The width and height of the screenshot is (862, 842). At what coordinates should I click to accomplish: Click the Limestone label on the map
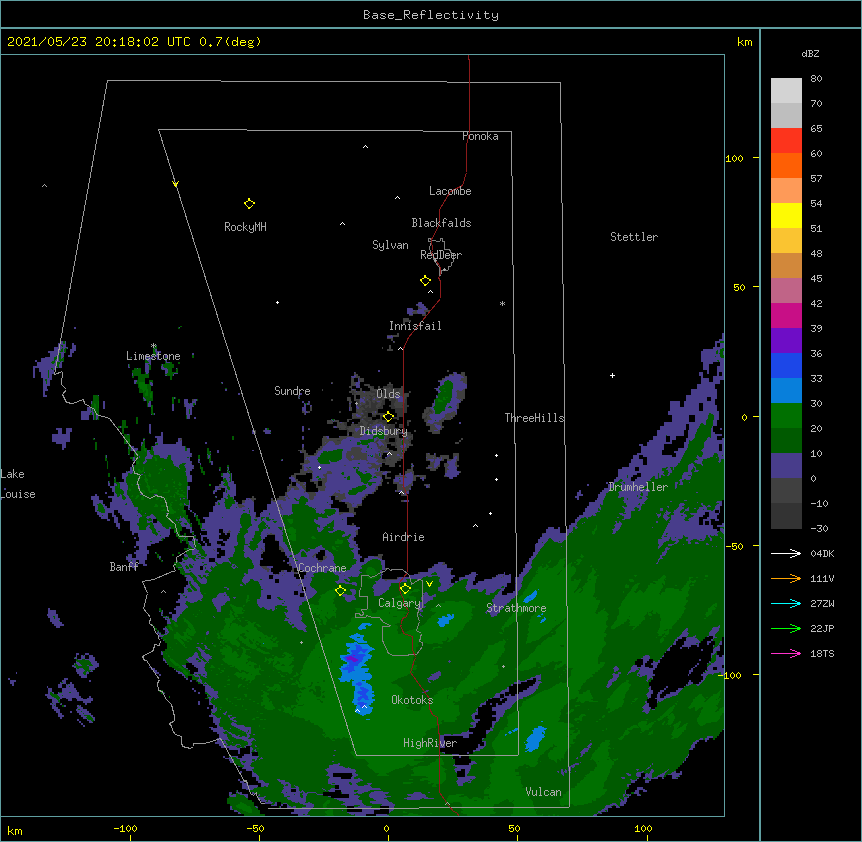[153, 356]
